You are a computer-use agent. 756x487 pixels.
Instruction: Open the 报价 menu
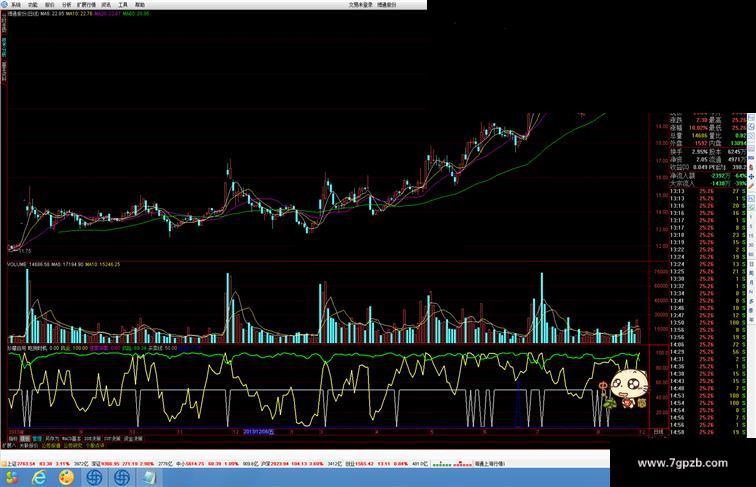coord(50,4)
